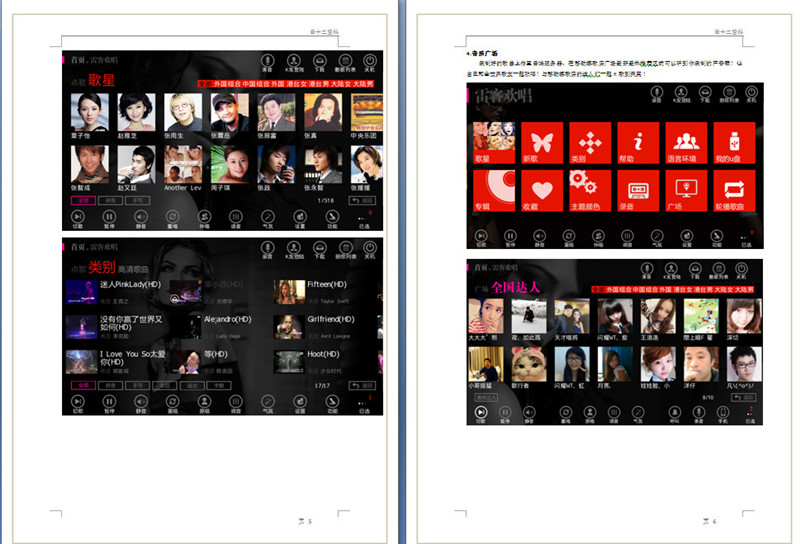The width and height of the screenshot is (800, 544).
Task: Click the 暂停 pause icon on the 歌星 screen
Action: click(109, 218)
